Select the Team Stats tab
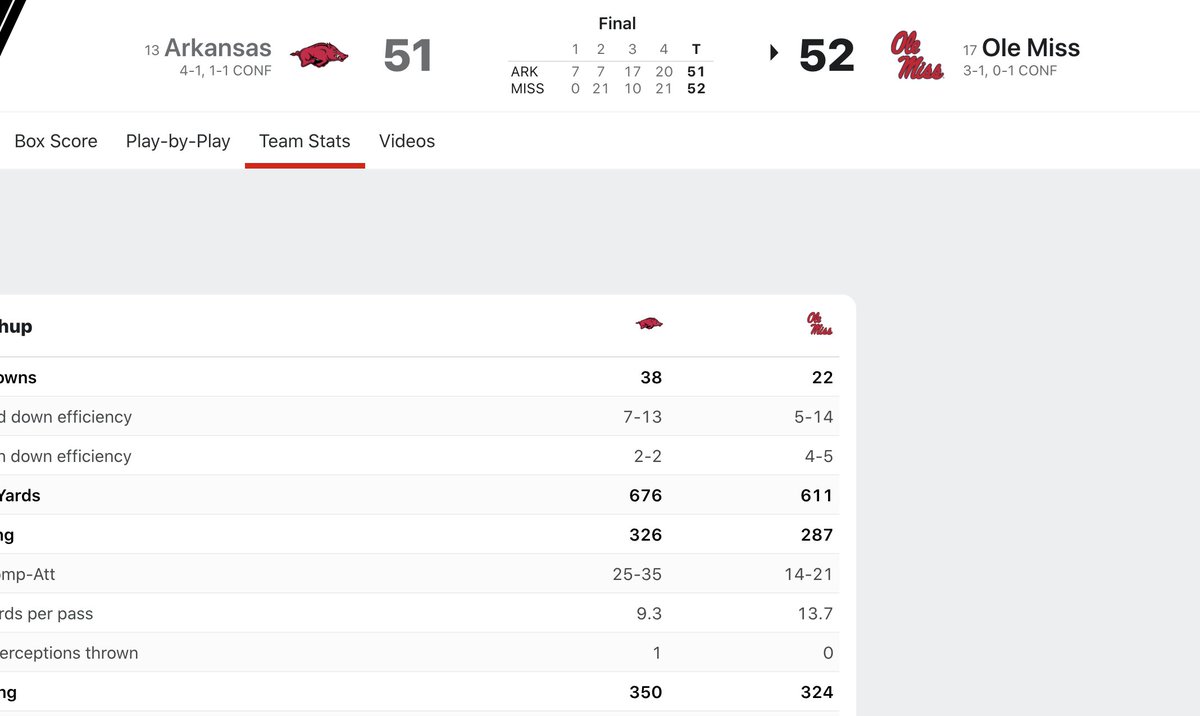This screenshot has width=1200, height=716. pyautogui.click(x=305, y=141)
